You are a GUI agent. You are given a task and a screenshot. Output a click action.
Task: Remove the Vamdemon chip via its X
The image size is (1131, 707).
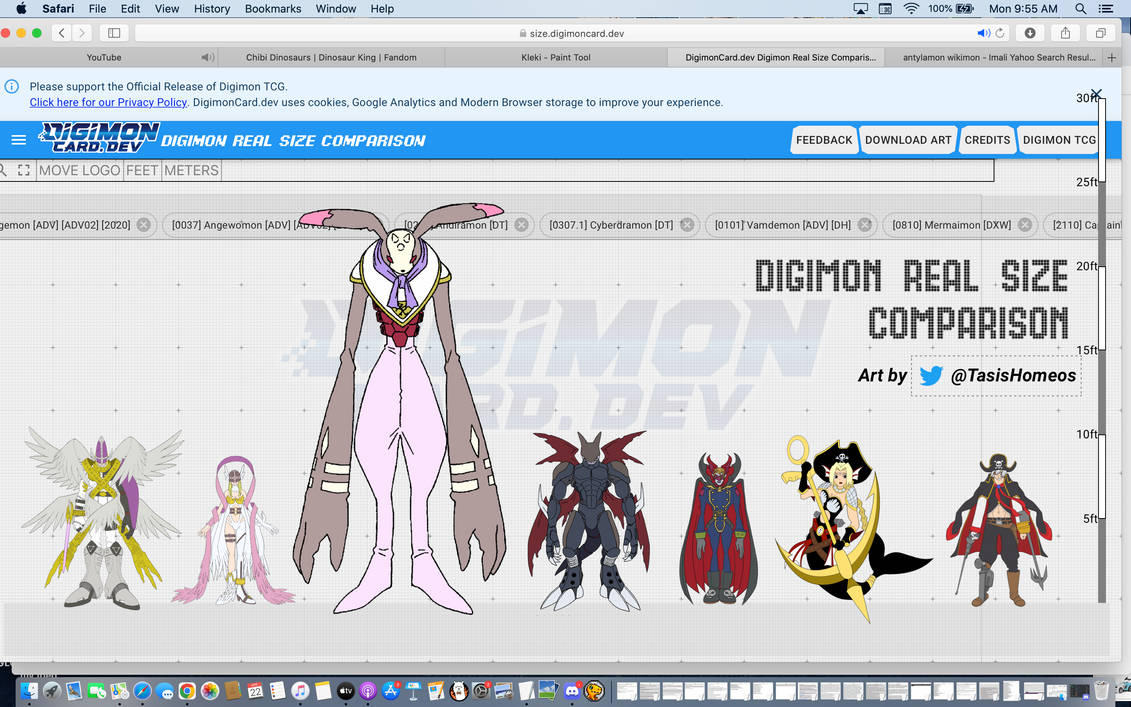point(865,225)
